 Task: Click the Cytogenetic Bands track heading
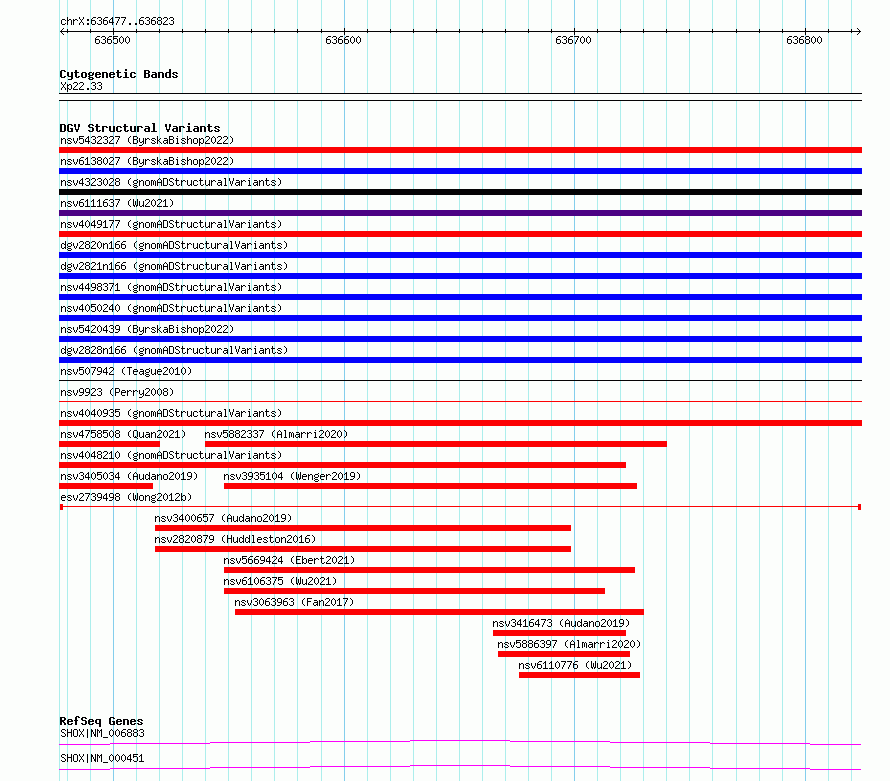point(119,74)
